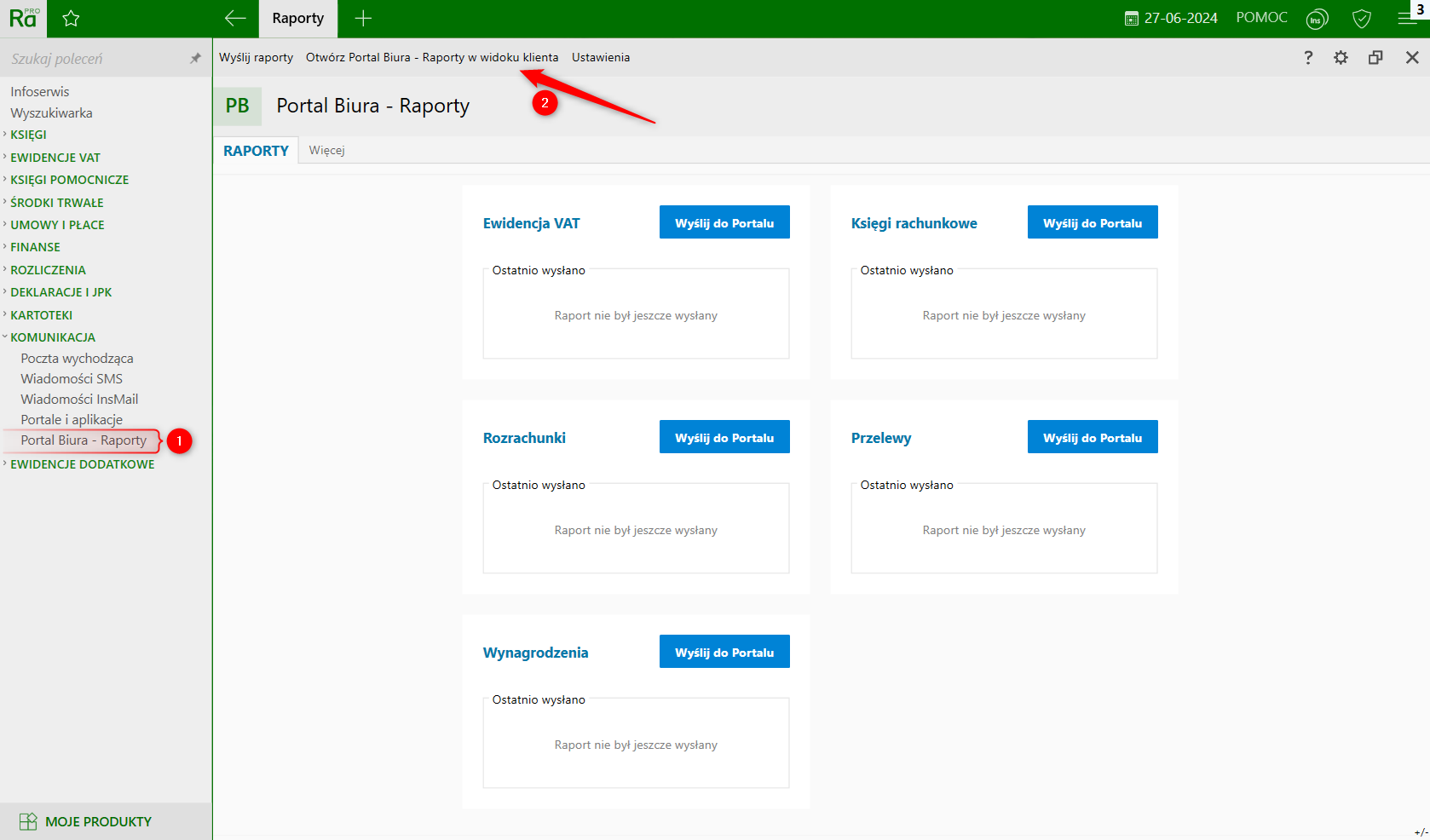Open Portale i aplikacje
1430x840 pixels.
[72, 420]
